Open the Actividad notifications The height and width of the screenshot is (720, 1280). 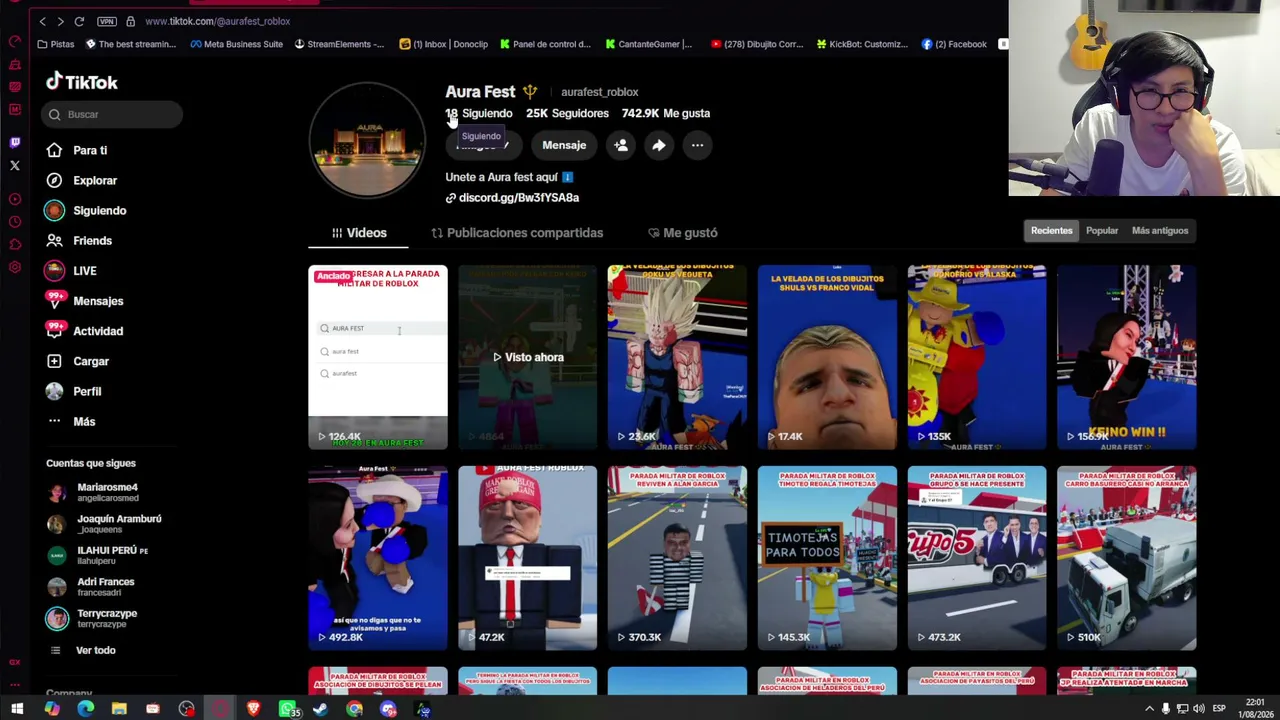(x=98, y=331)
